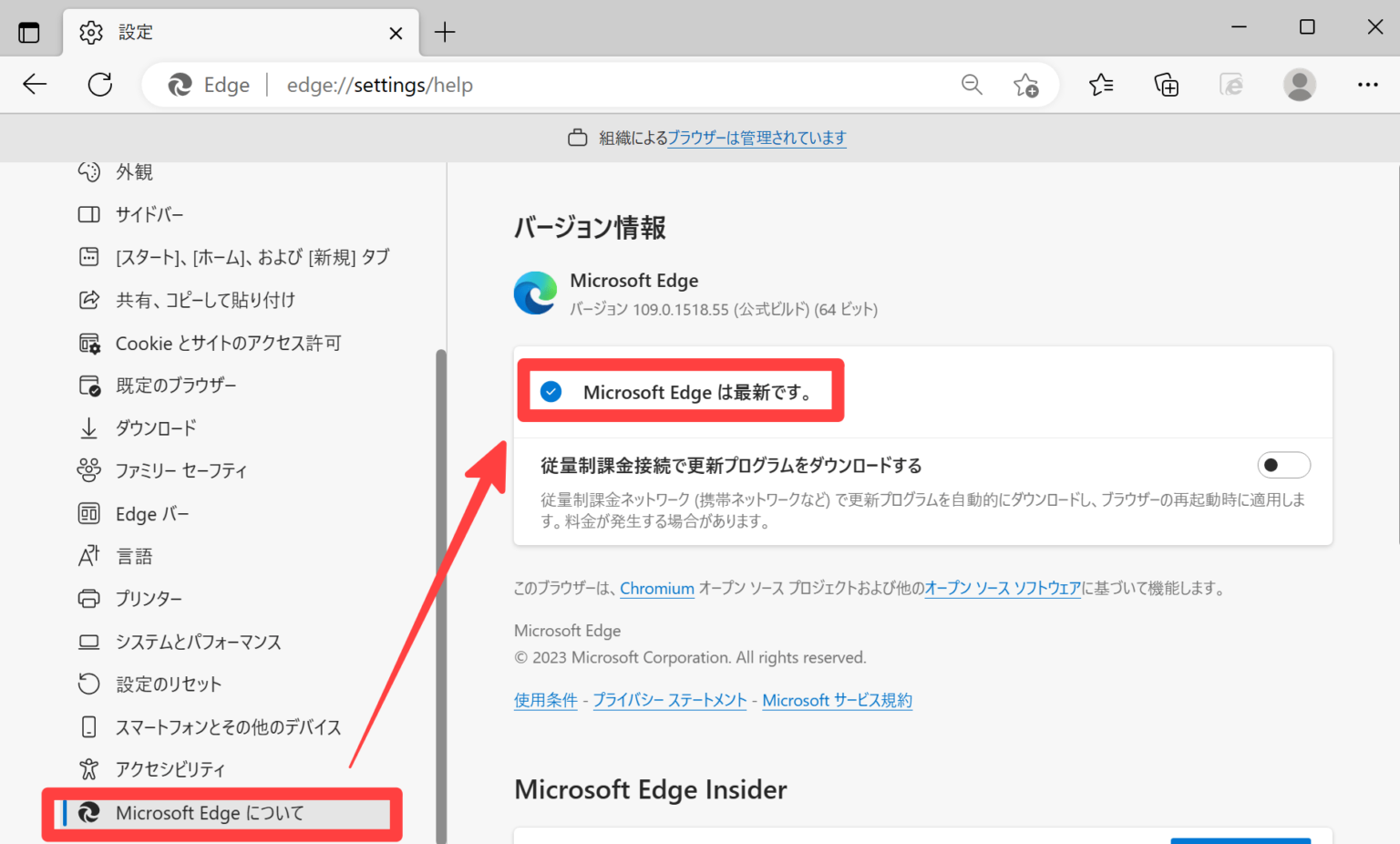Screen dimensions: 1400x844
Task: Enable downloading updates over metered connections
Action: tap(1283, 465)
